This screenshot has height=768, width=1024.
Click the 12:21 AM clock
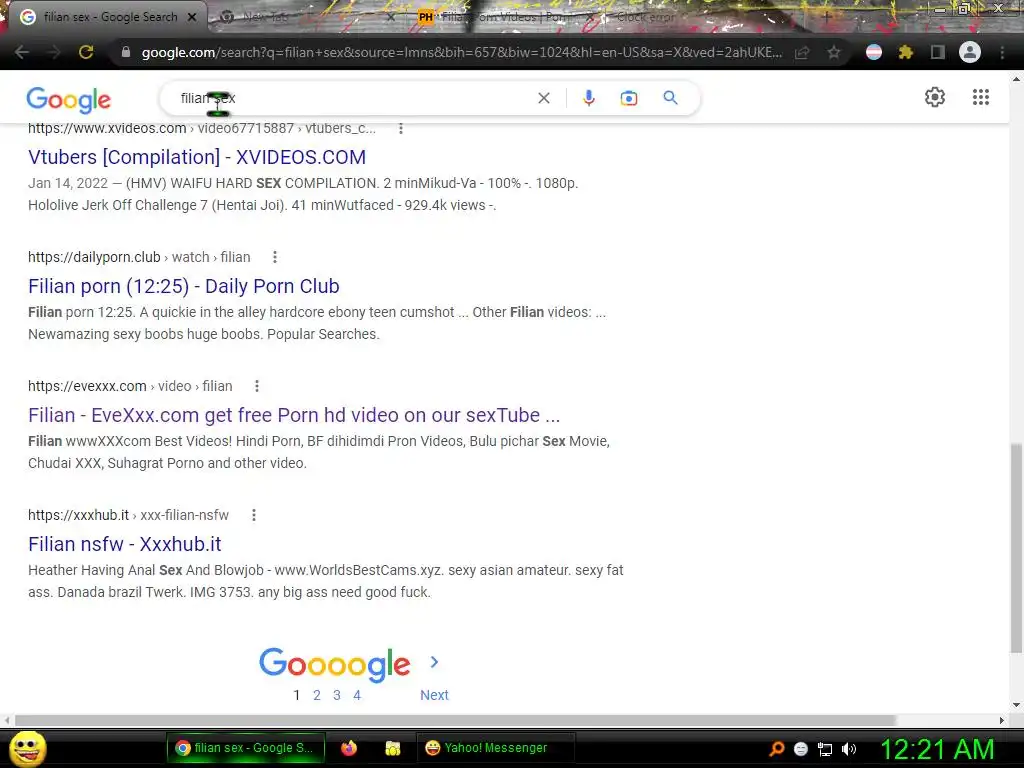tap(937, 749)
